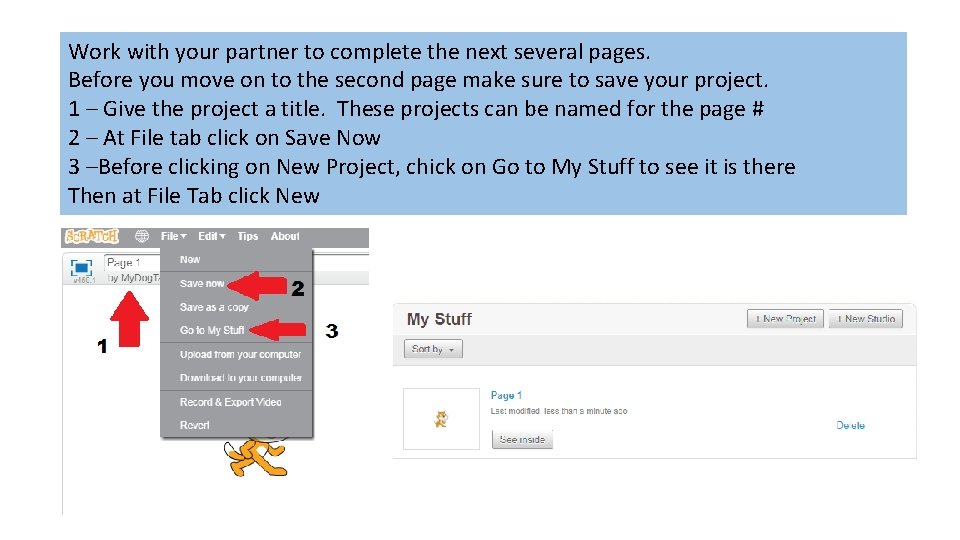Open the Edit menu dropdown

(x=211, y=237)
